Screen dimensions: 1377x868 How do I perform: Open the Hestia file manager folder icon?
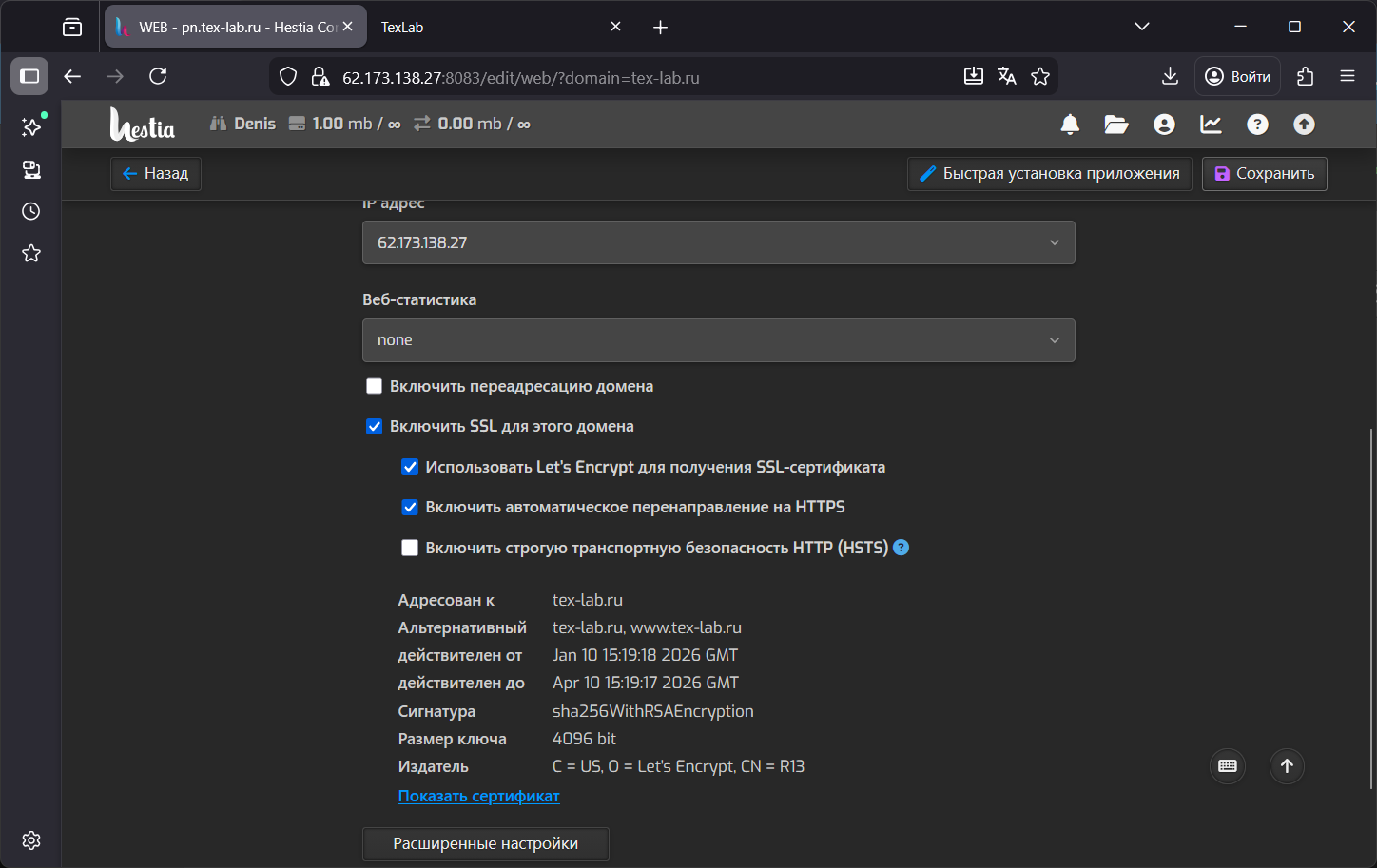[1116, 125]
